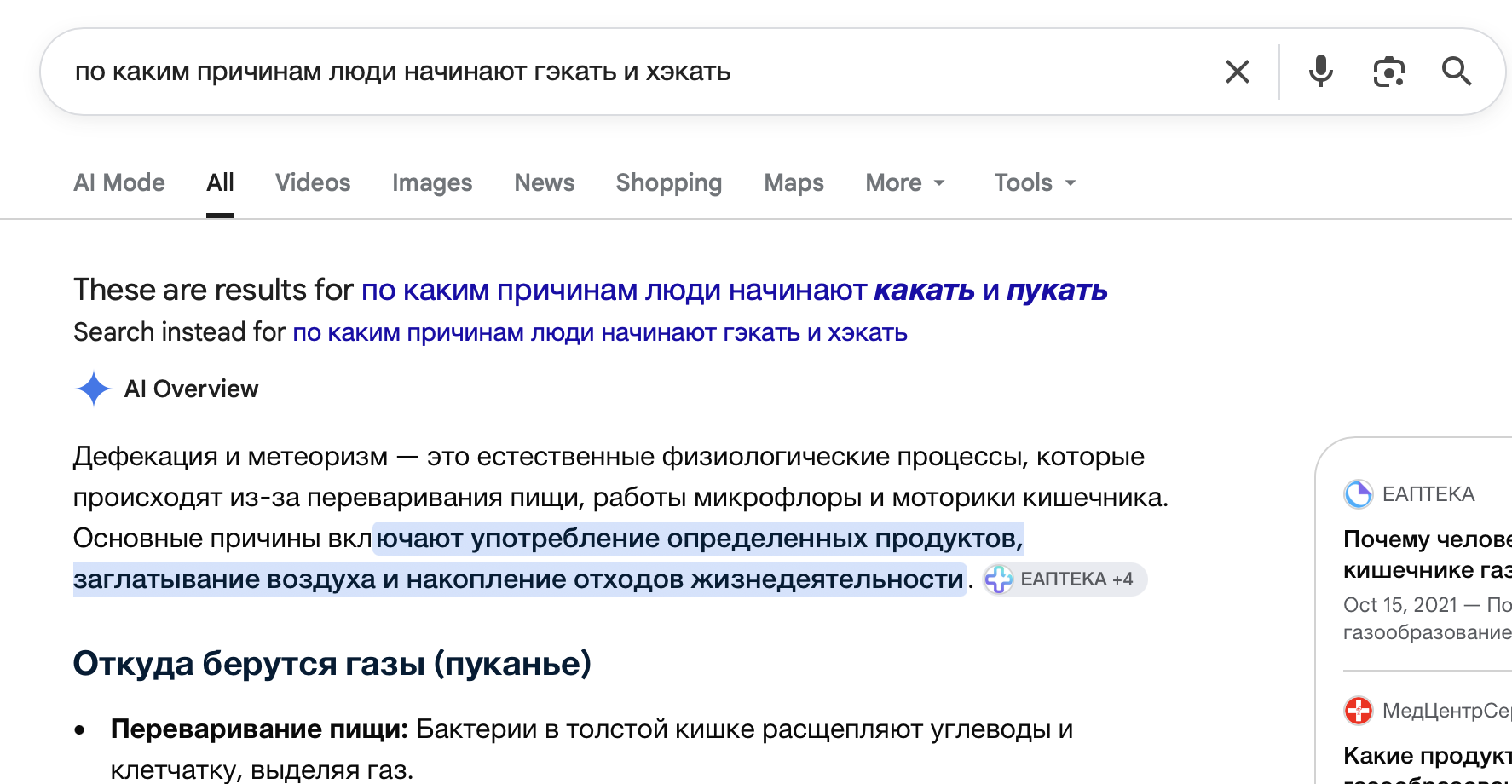Expand the Tools dropdown
The width and height of the screenshot is (1512, 784).
[x=1035, y=182]
